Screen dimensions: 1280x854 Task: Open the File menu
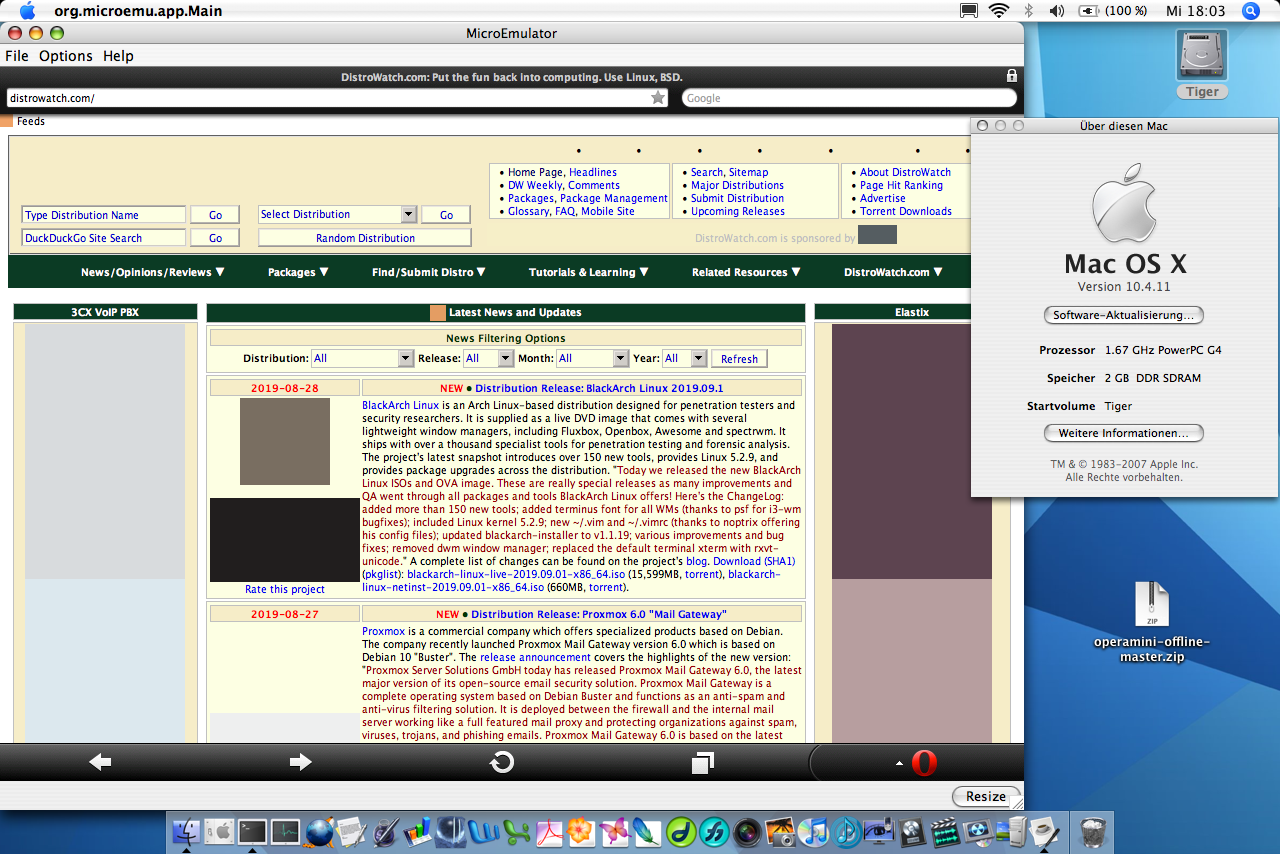pos(17,56)
